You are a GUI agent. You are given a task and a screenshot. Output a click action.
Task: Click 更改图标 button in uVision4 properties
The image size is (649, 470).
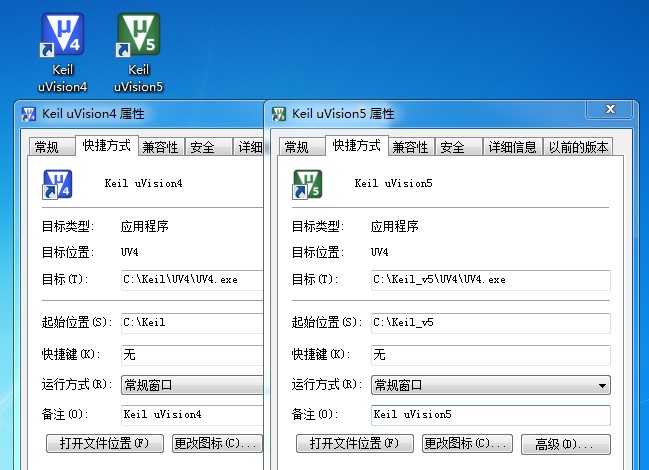coord(217,444)
